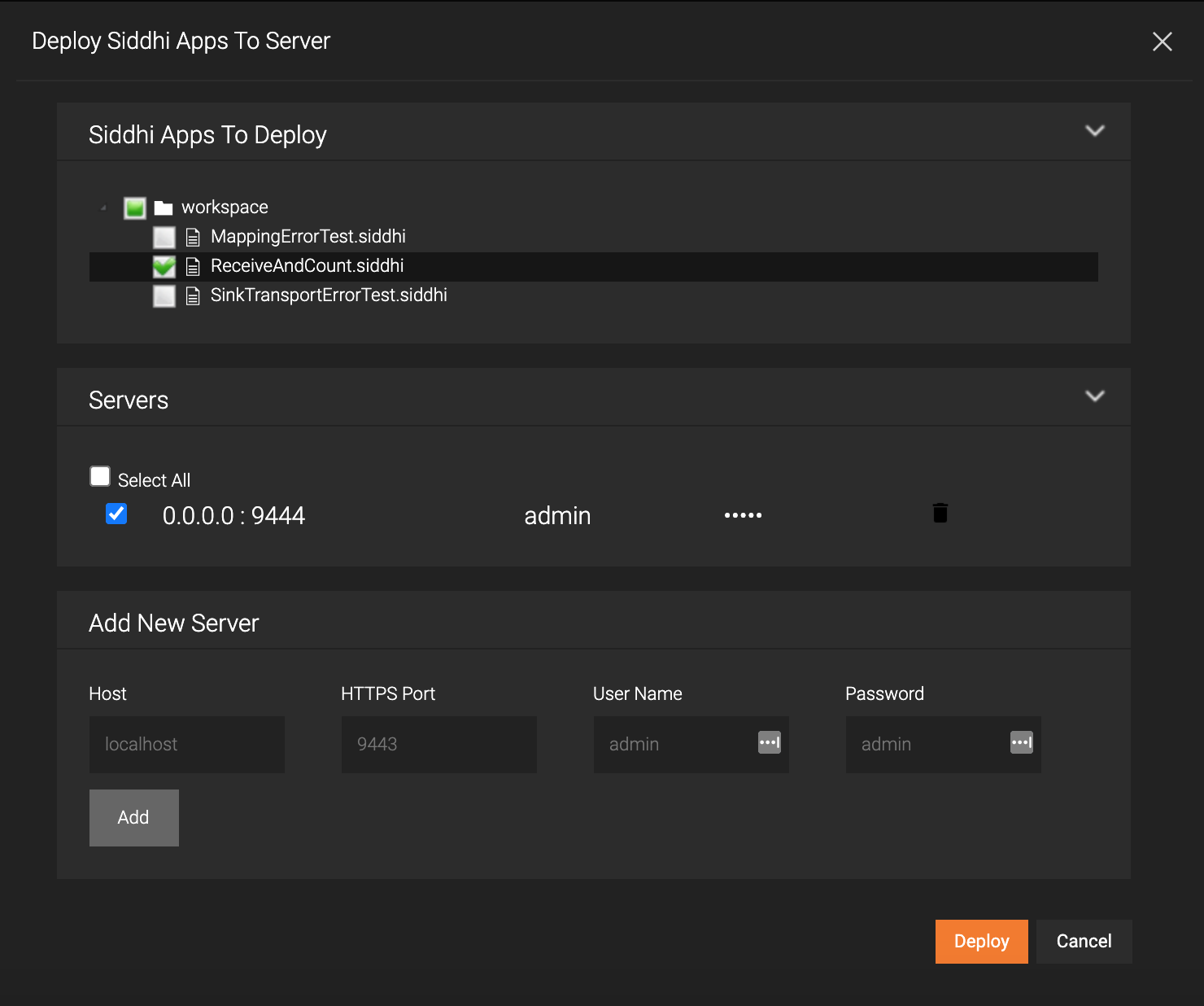Close the Deploy Siddhi Apps dialog

point(1162,42)
